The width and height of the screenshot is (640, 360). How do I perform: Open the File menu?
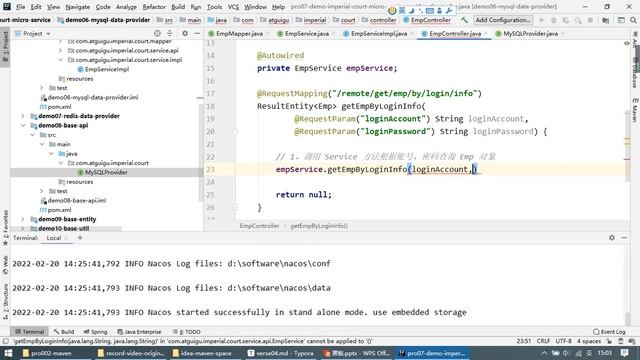coord(20,7)
